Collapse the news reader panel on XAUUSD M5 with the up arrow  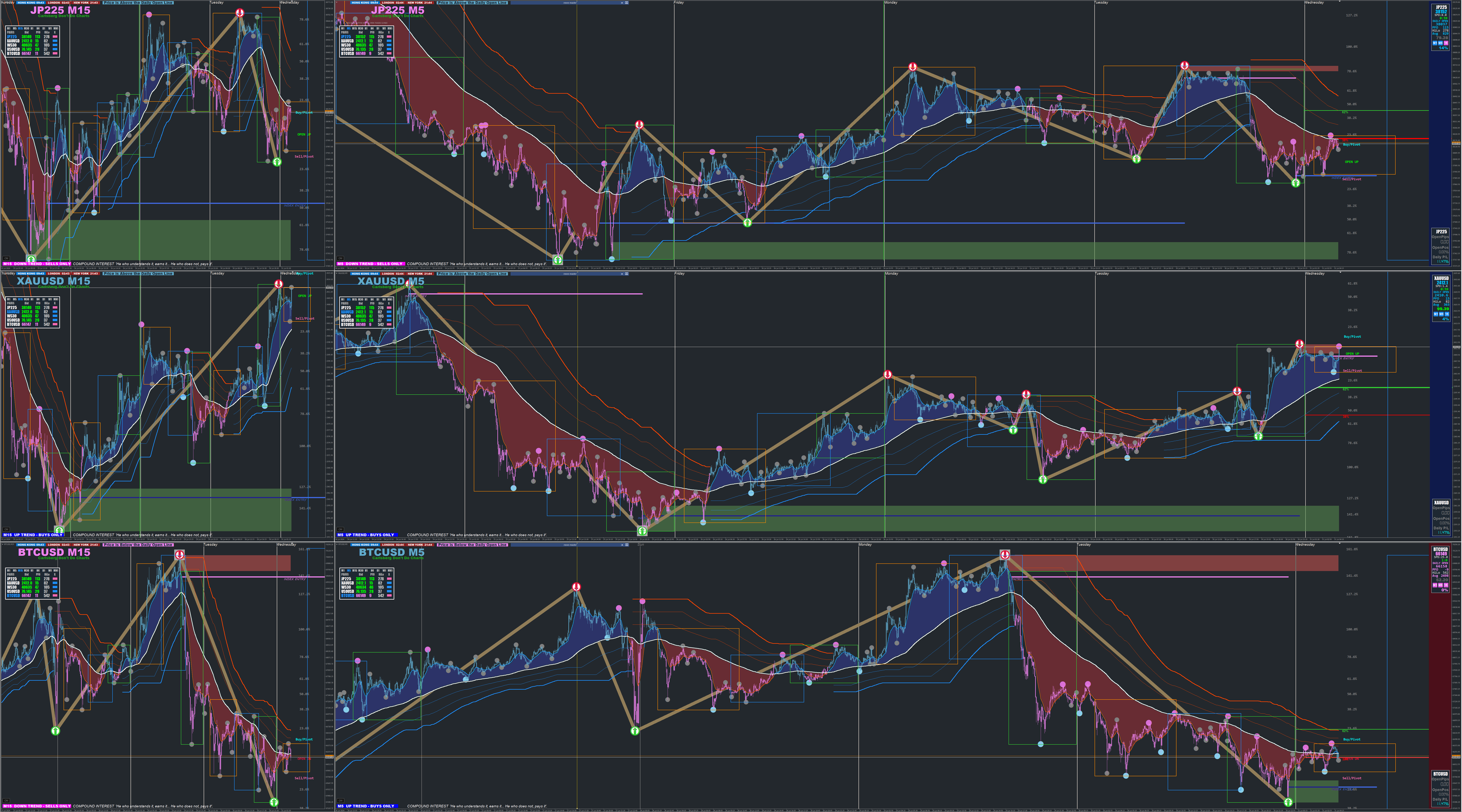[622, 274]
